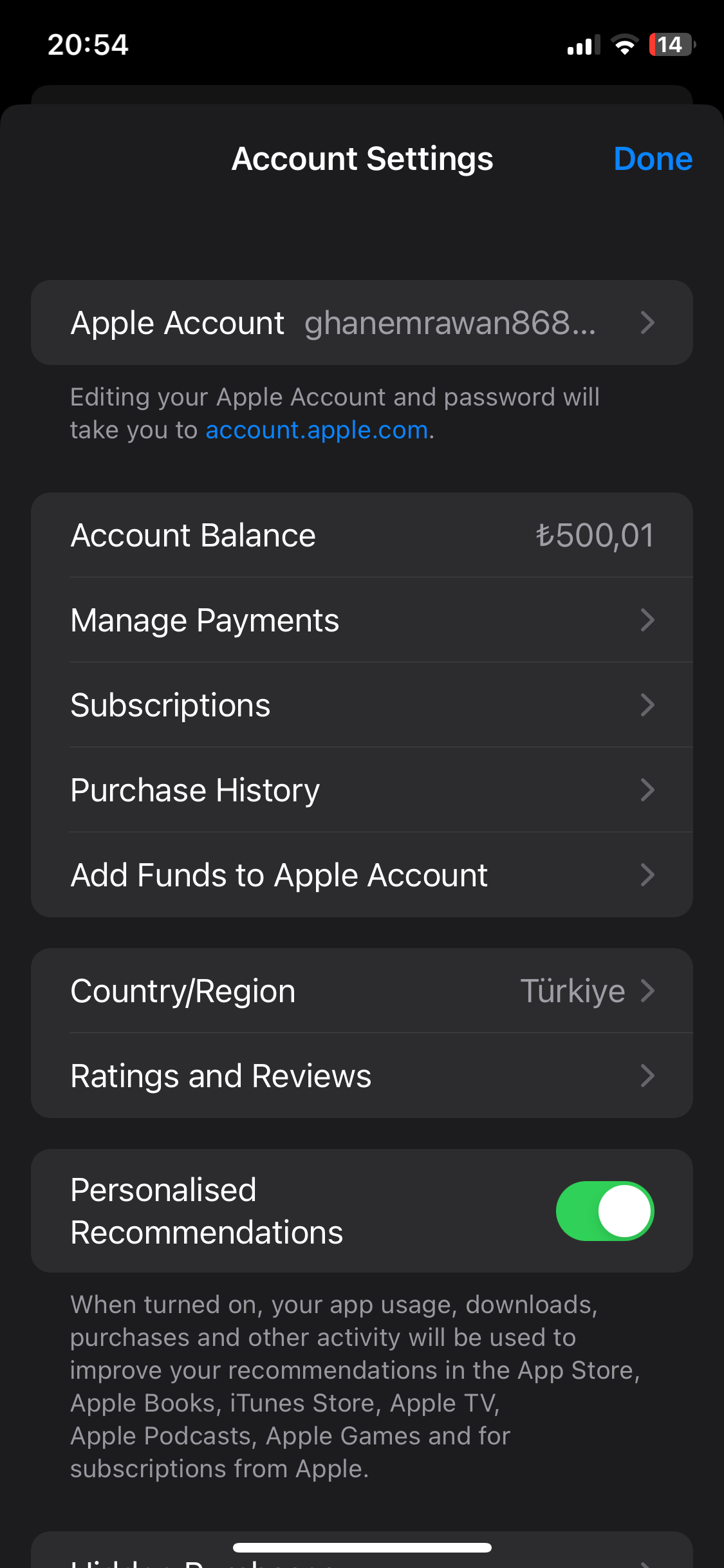Tap the status bar clock
Screen dimensions: 724x1568
coord(88,45)
